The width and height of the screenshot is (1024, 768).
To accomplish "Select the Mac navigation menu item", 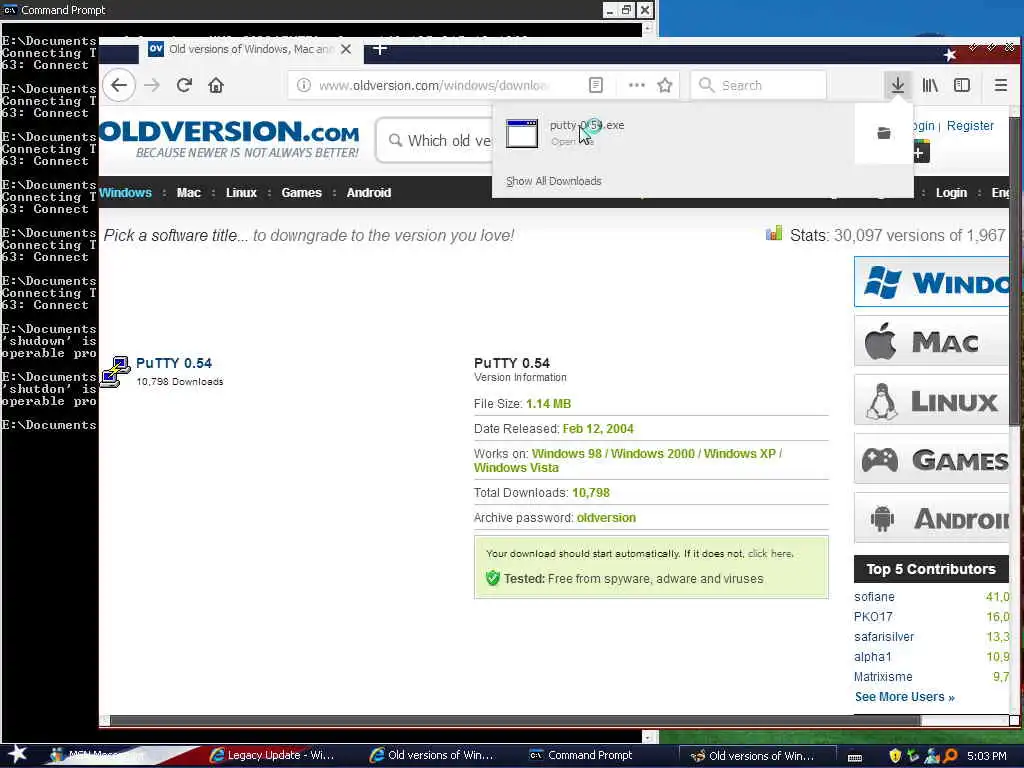I will coord(189,193).
